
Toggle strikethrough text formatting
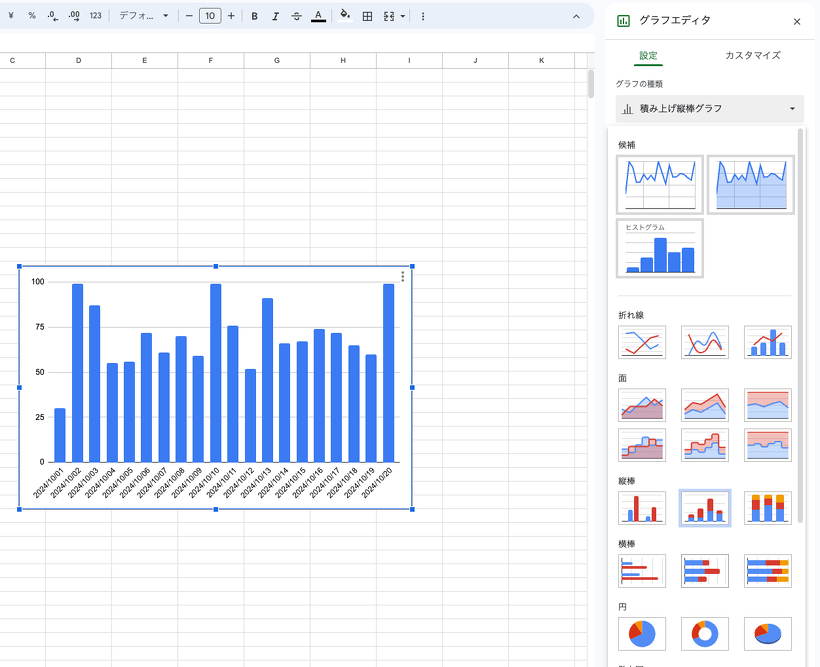point(296,16)
